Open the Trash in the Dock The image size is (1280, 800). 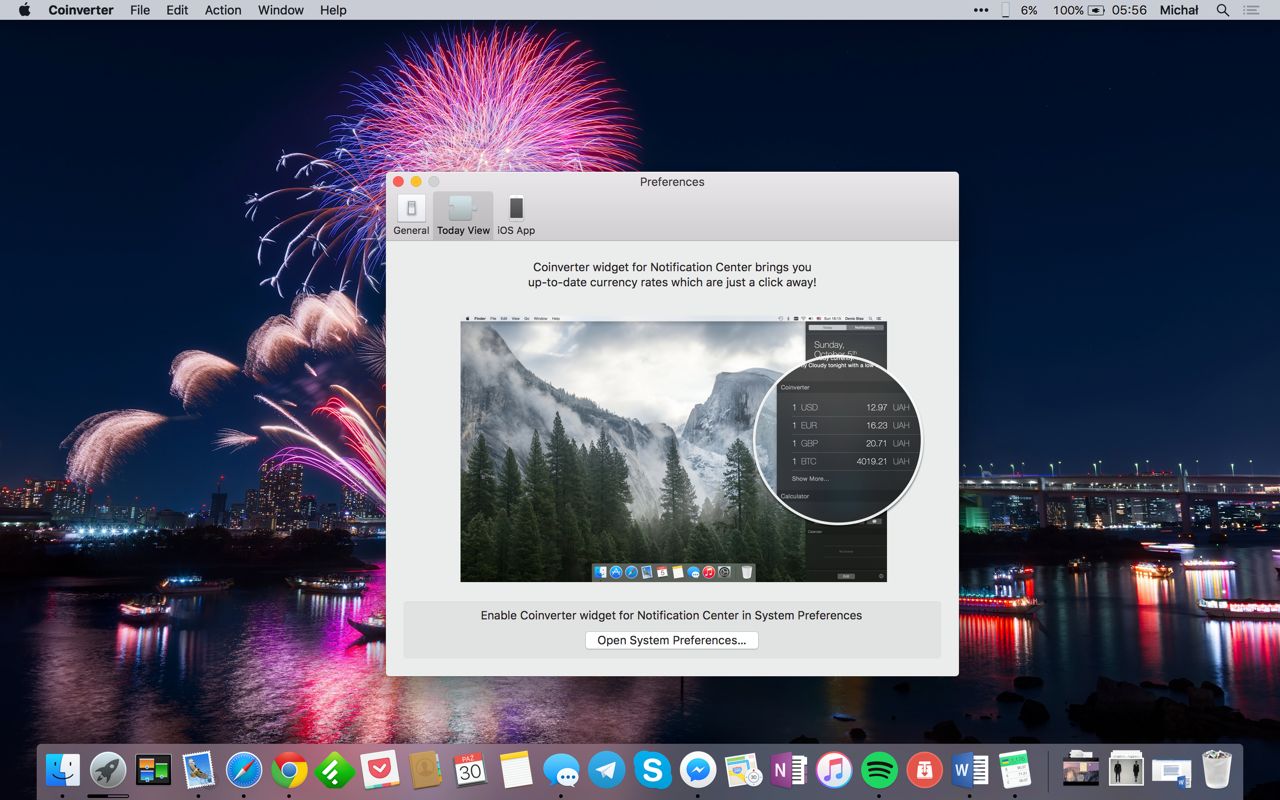point(1217,770)
